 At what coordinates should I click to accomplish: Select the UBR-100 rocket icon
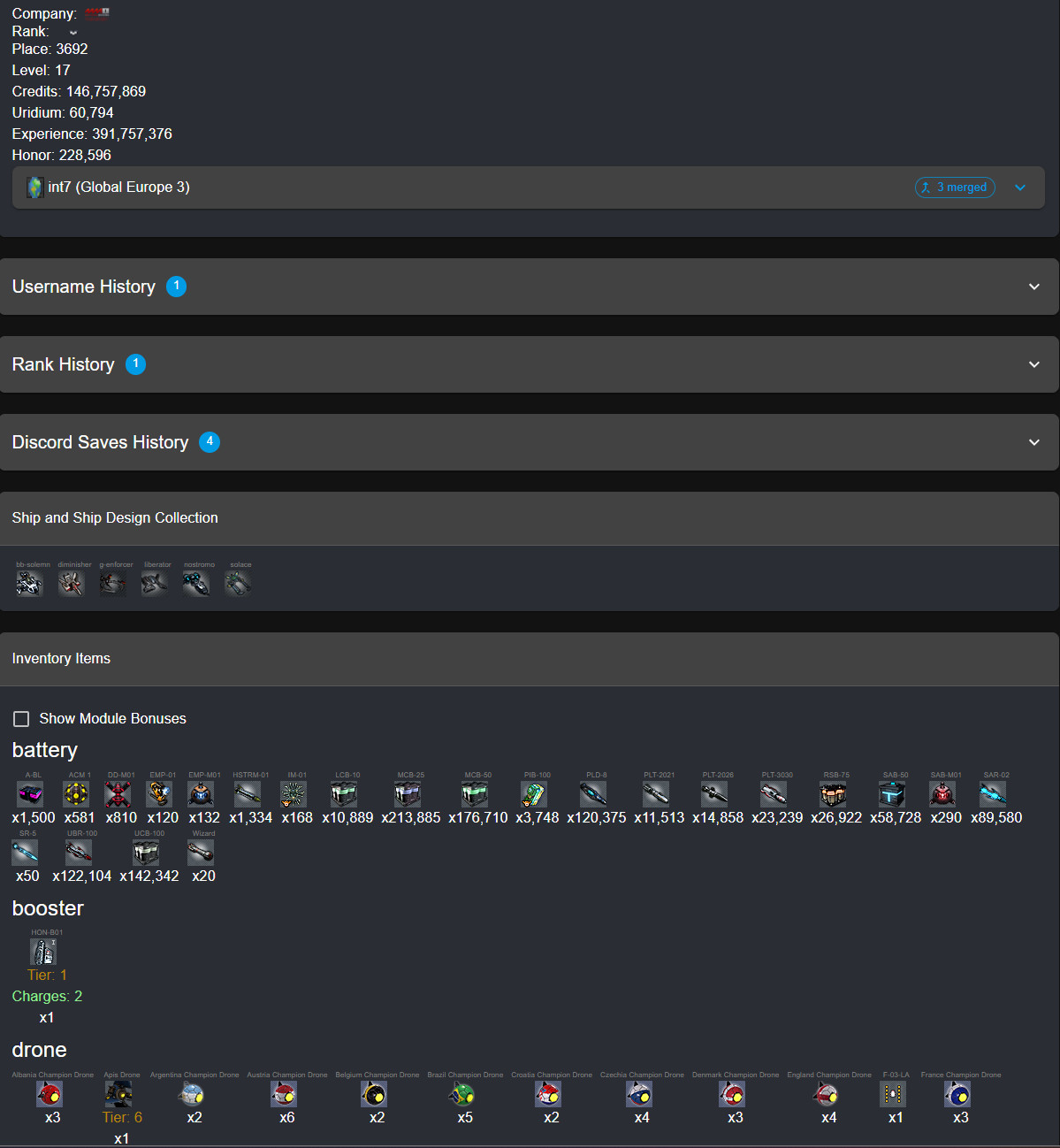pos(79,853)
